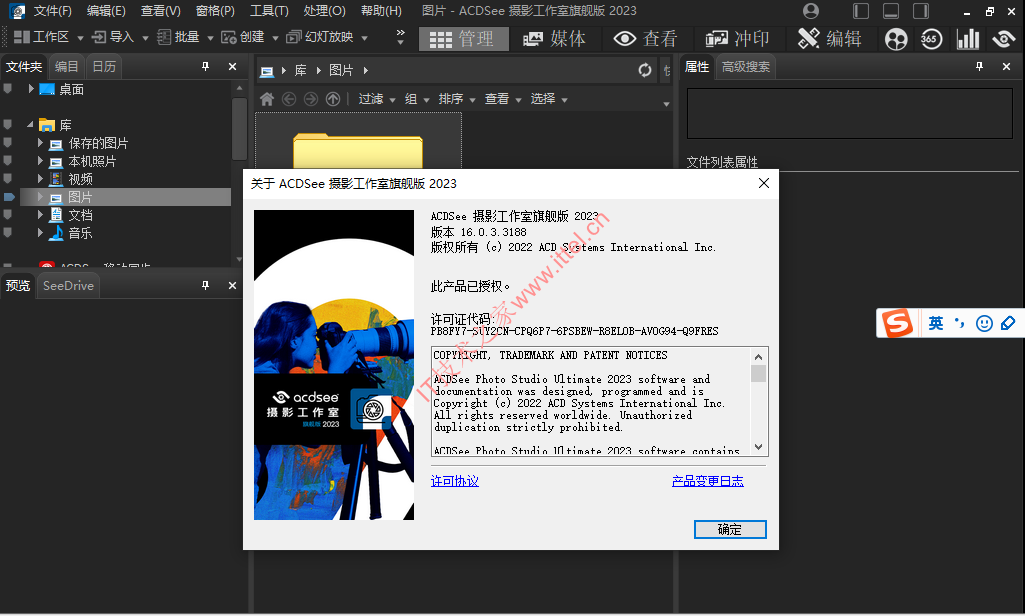Click the ACDSee app icon in title bar
The image size is (1025, 616).
17,11
